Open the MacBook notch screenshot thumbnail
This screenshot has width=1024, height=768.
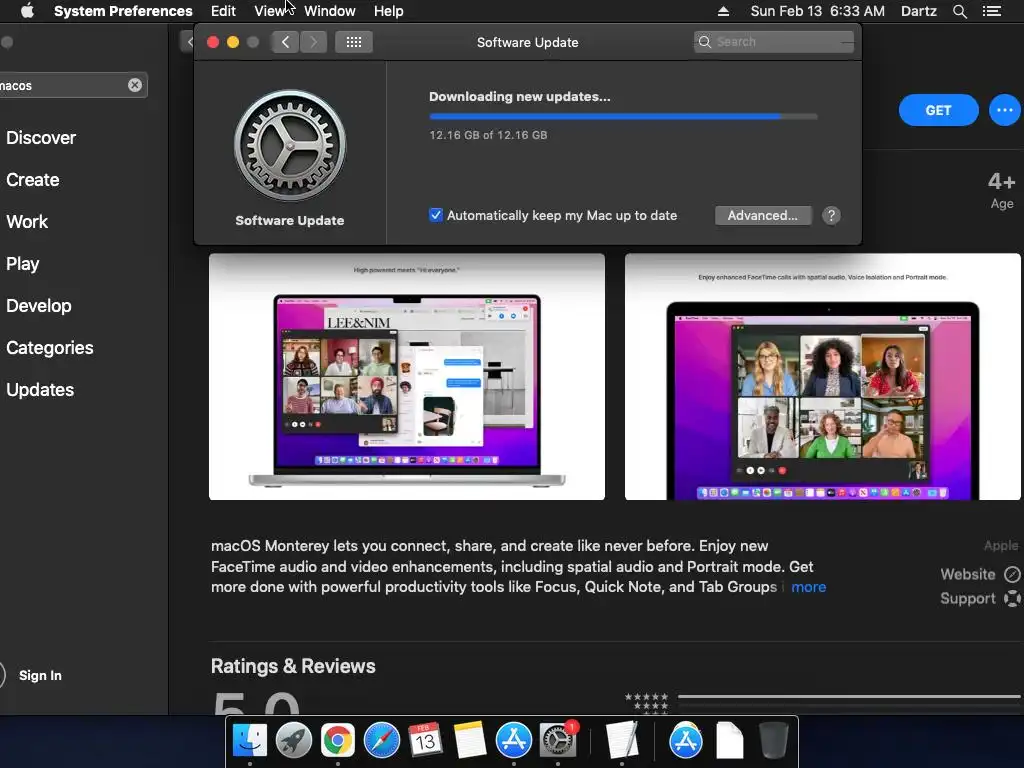(407, 377)
